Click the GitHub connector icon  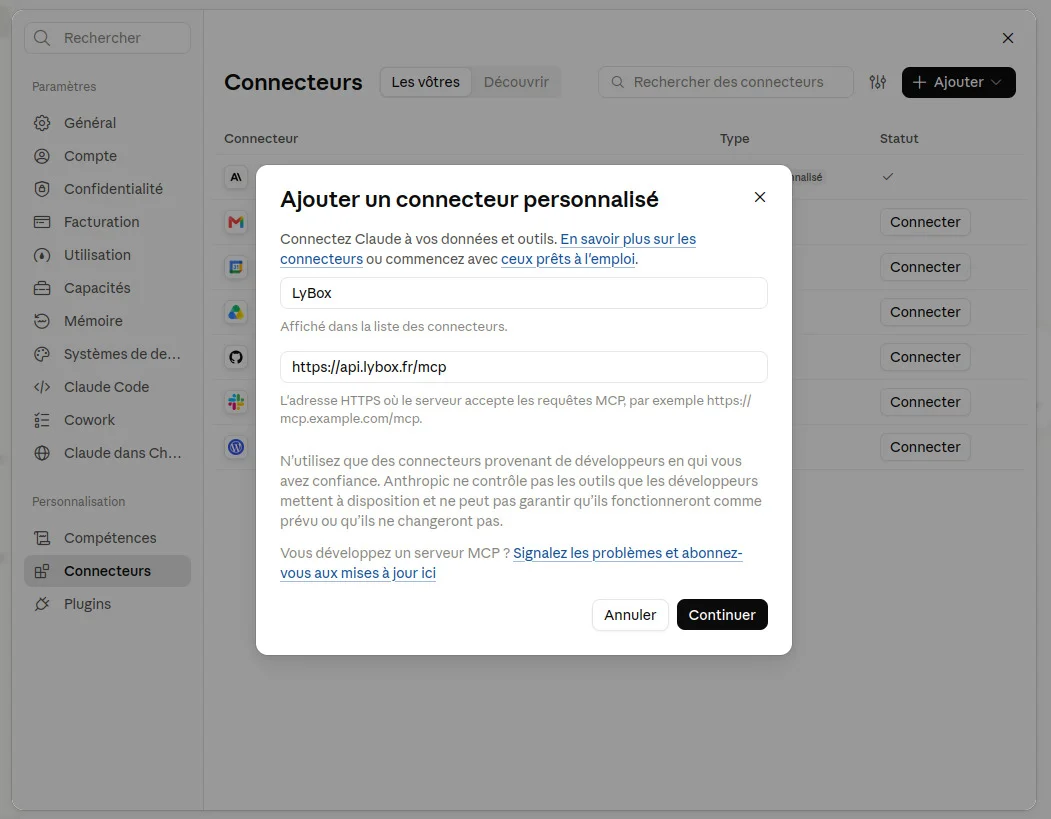coord(236,357)
